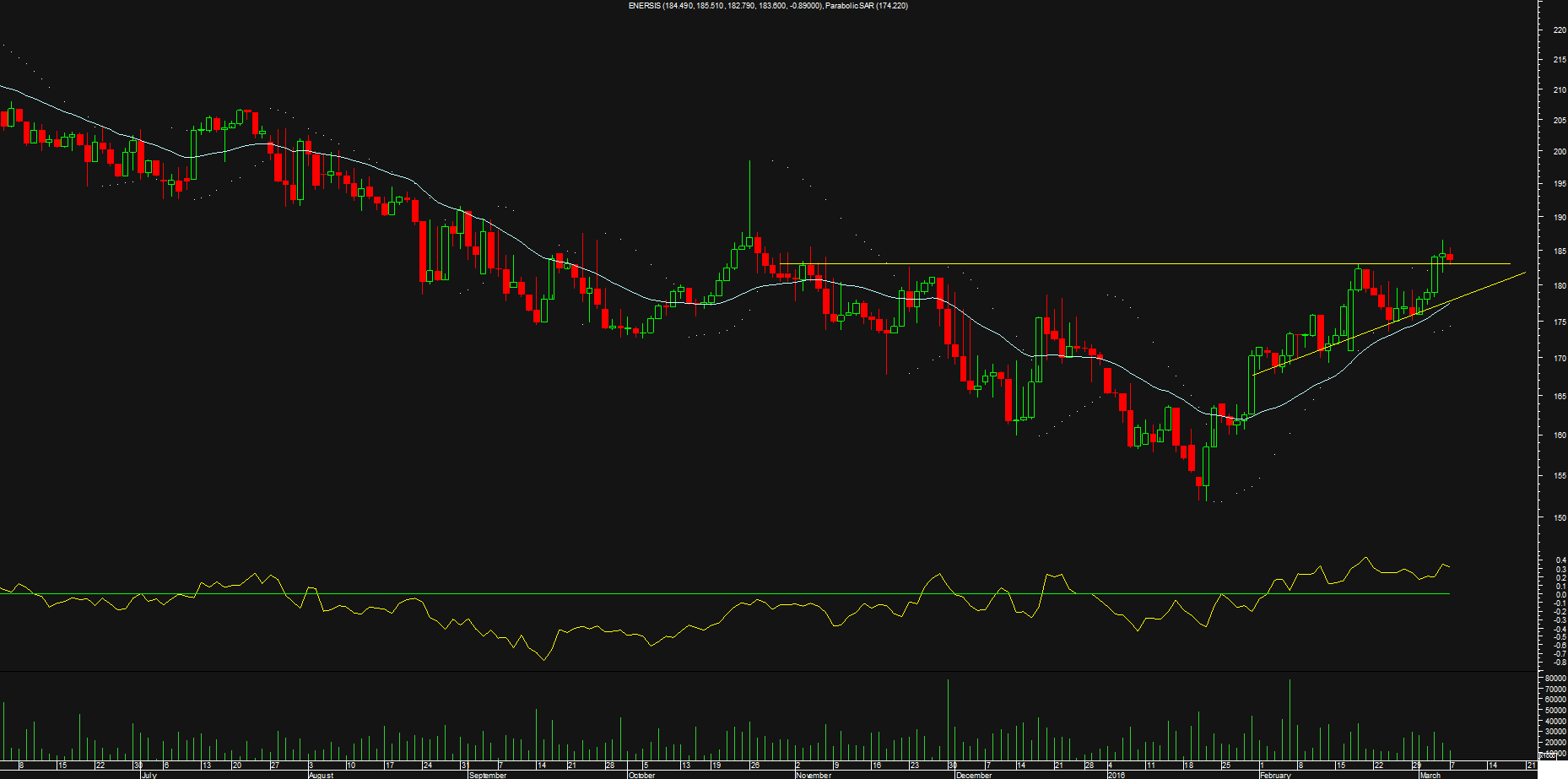Select the tallest February volume bar
The image size is (1568, 779).
pyautogui.click(x=1290, y=717)
